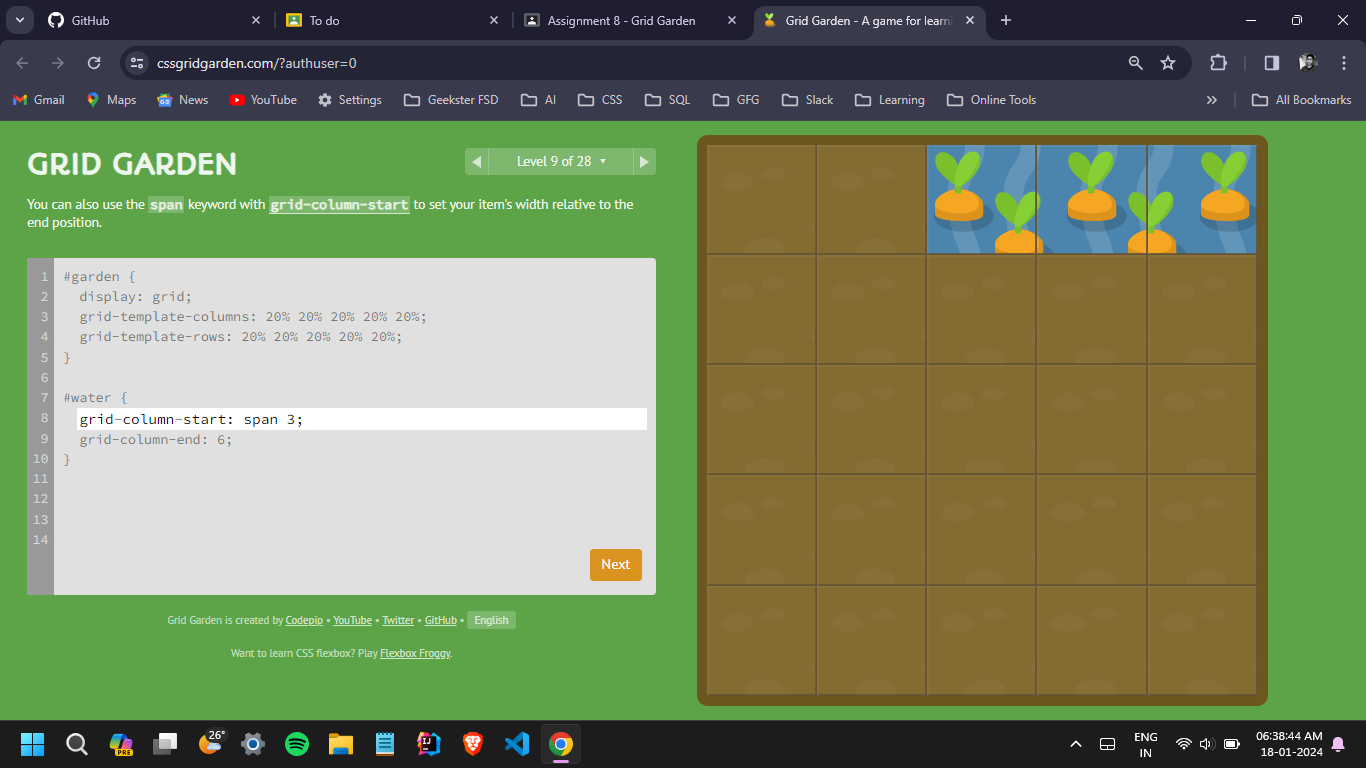Go to the next level arrow

click(x=645, y=162)
